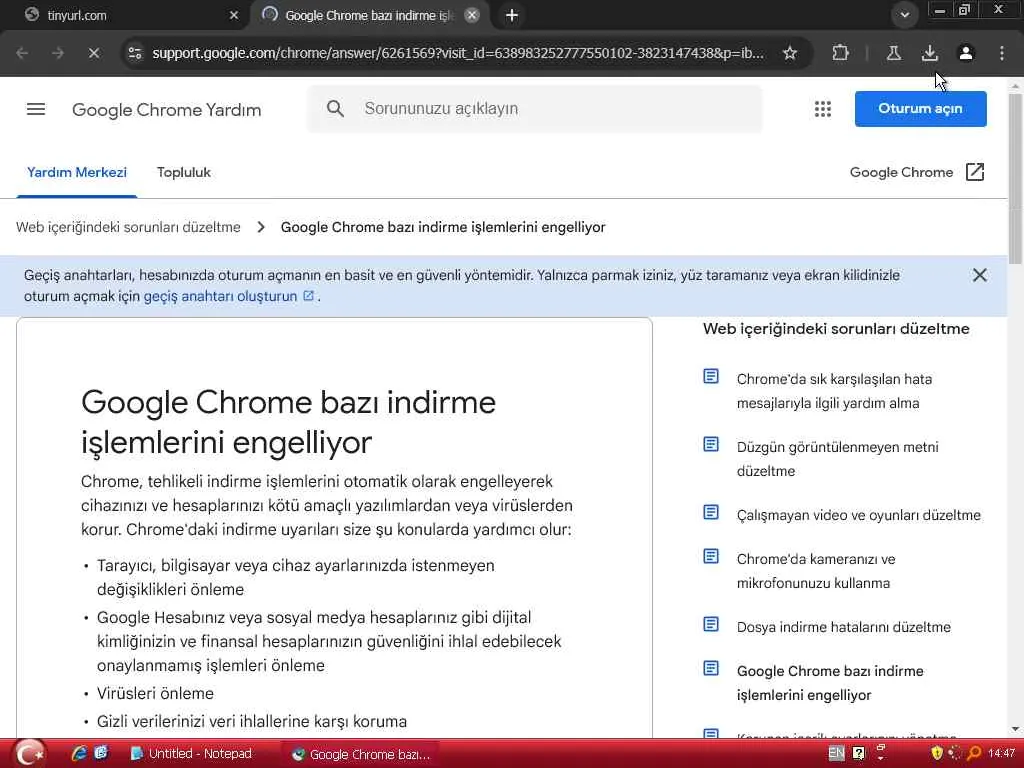Click the Virüsleri önleme bullet text

click(155, 694)
